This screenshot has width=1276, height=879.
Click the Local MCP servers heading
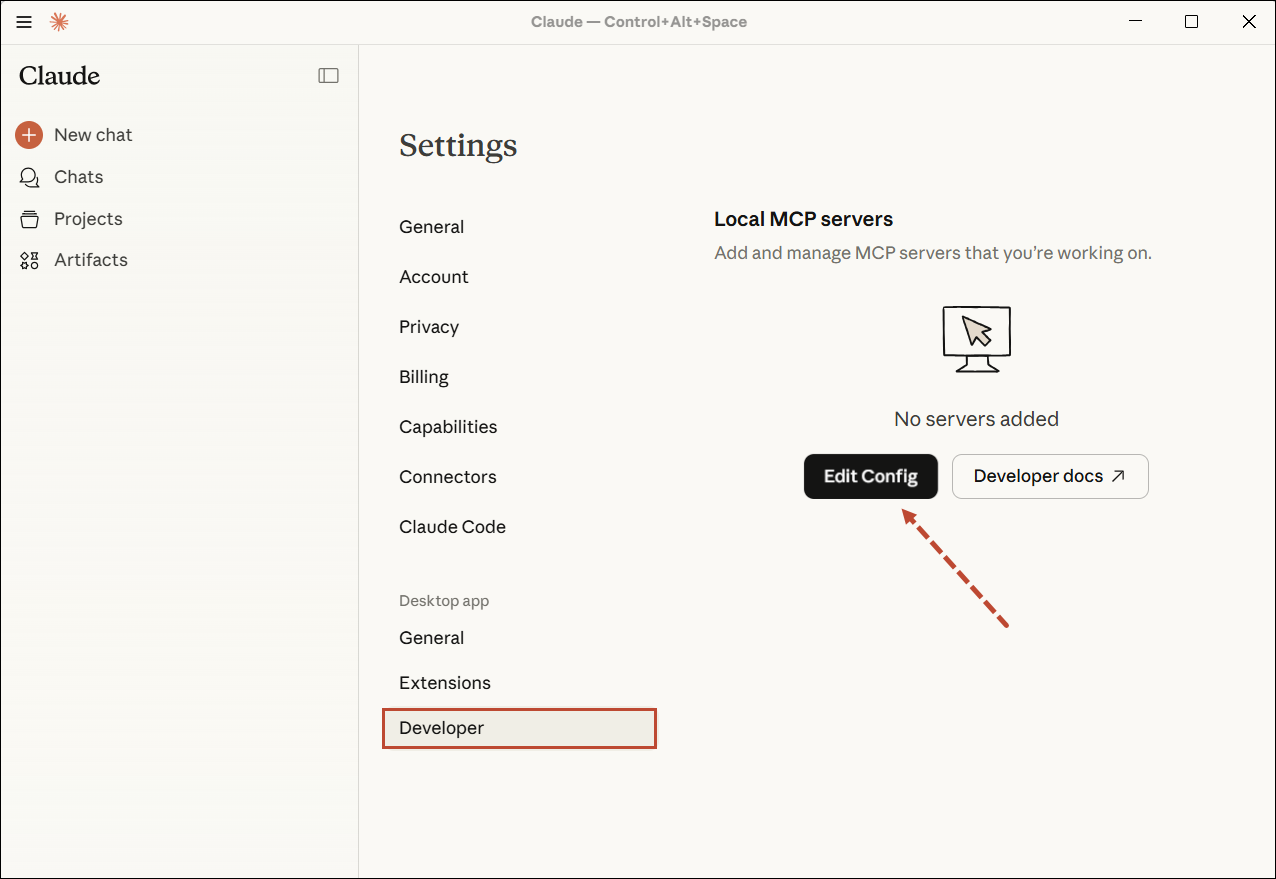click(x=804, y=219)
